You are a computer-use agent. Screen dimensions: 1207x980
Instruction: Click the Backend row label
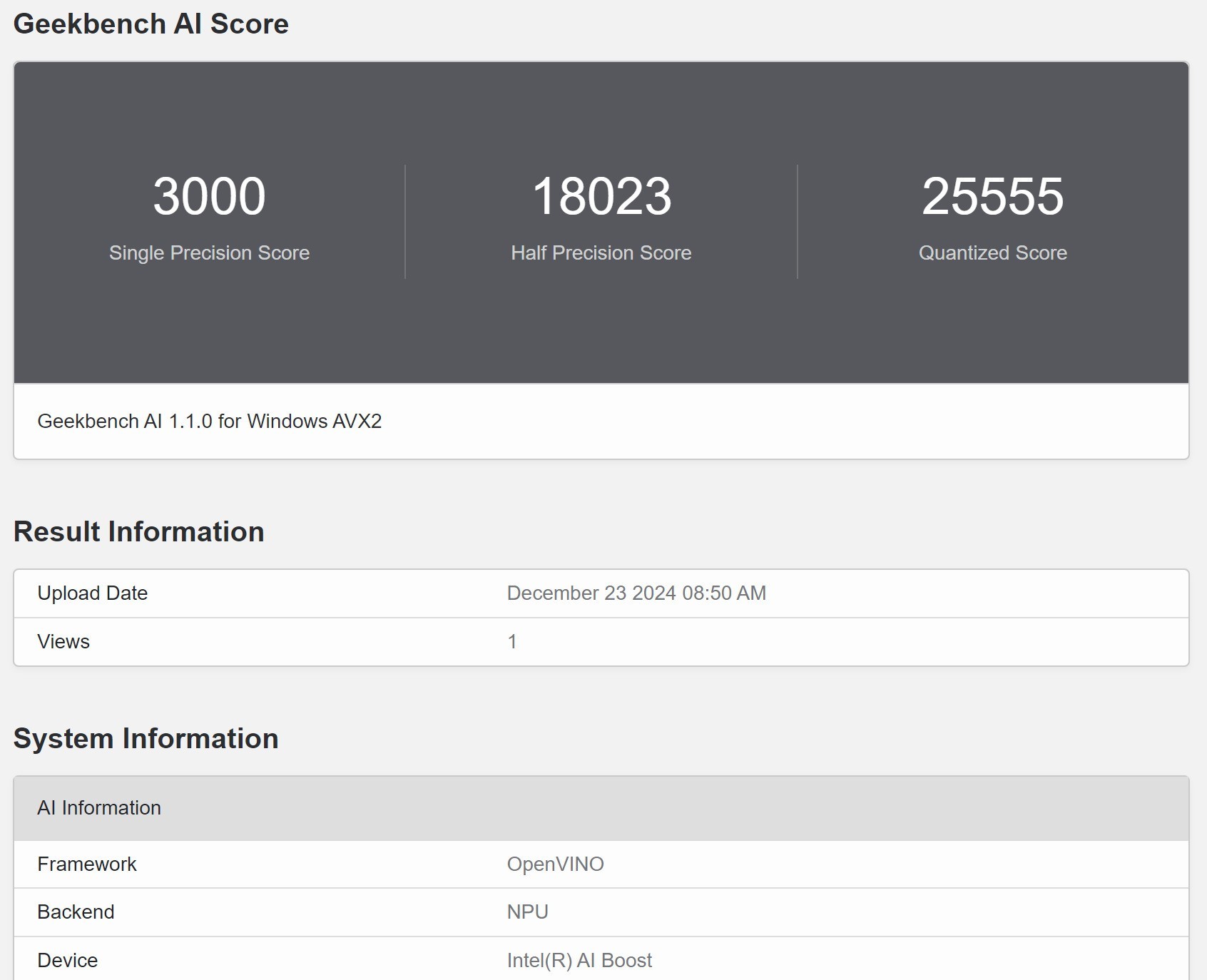pyautogui.click(x=76, y=912)
